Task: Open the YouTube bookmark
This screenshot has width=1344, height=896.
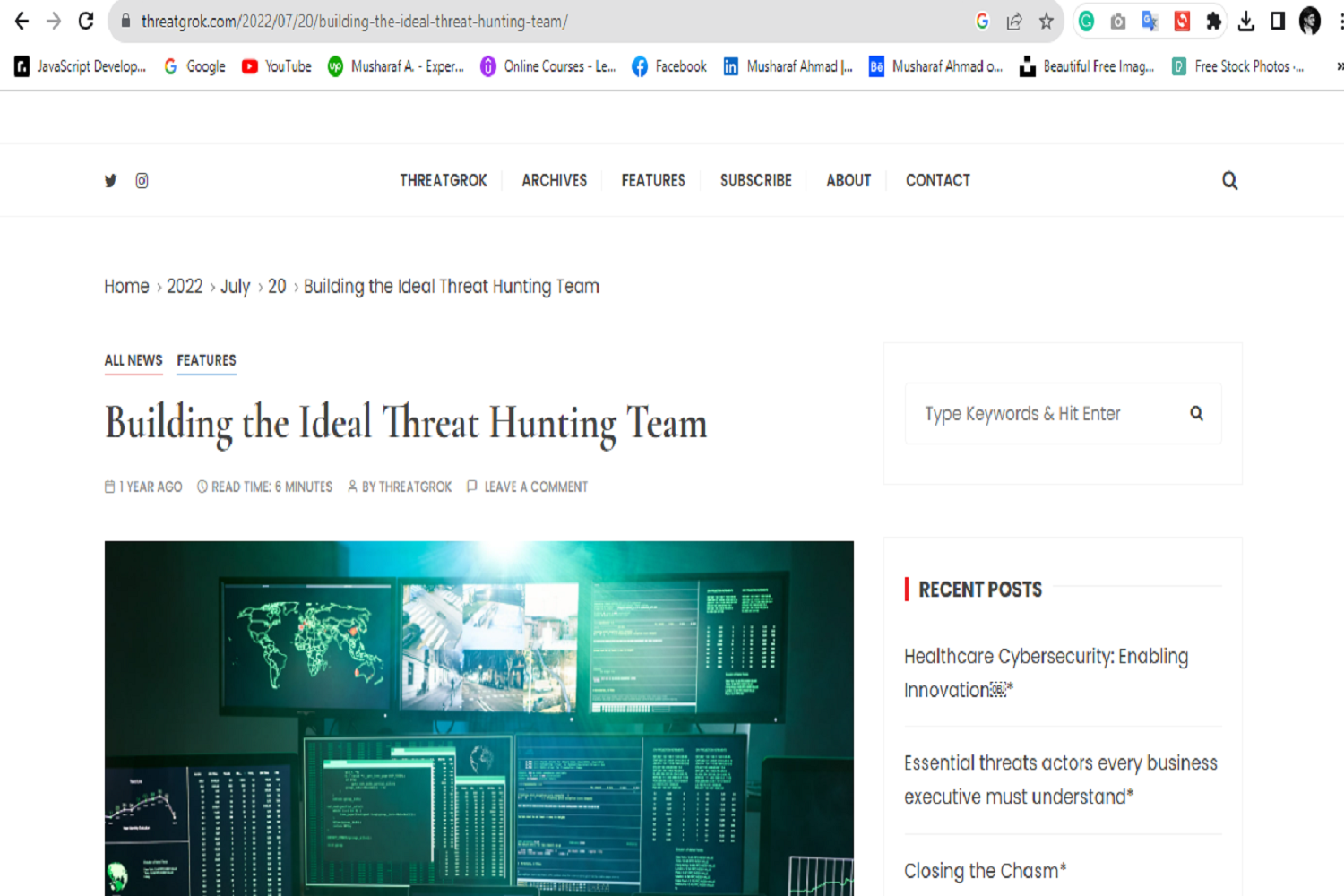Action: click(x=277, y=66)
